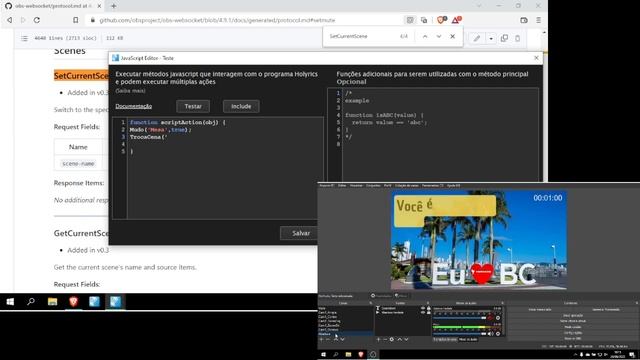Open first audio channel gear menu
The image size is (640, 360).
click(x=498, y=318)
